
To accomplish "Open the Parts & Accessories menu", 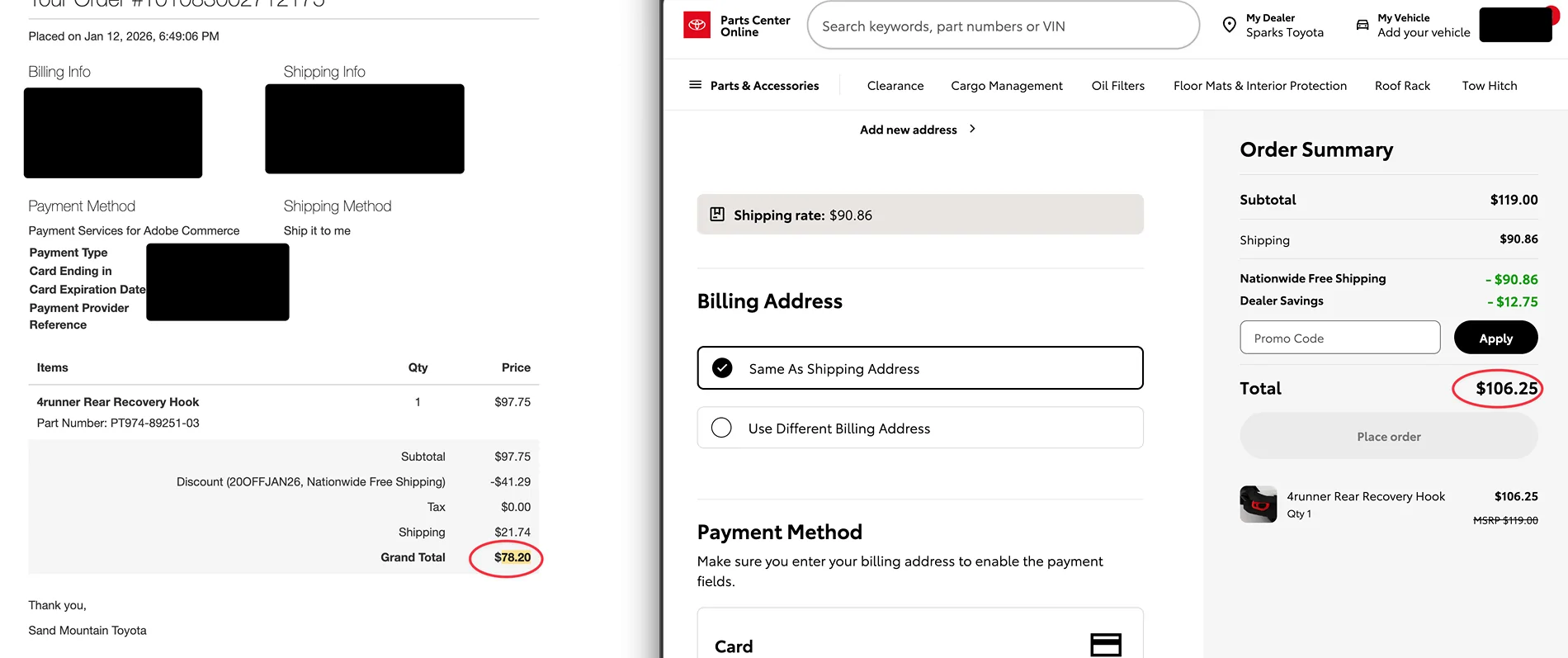I will 764,86.
